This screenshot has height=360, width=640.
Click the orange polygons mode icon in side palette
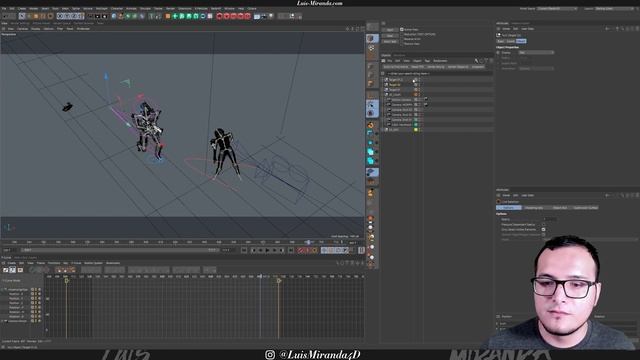[371, 84]
